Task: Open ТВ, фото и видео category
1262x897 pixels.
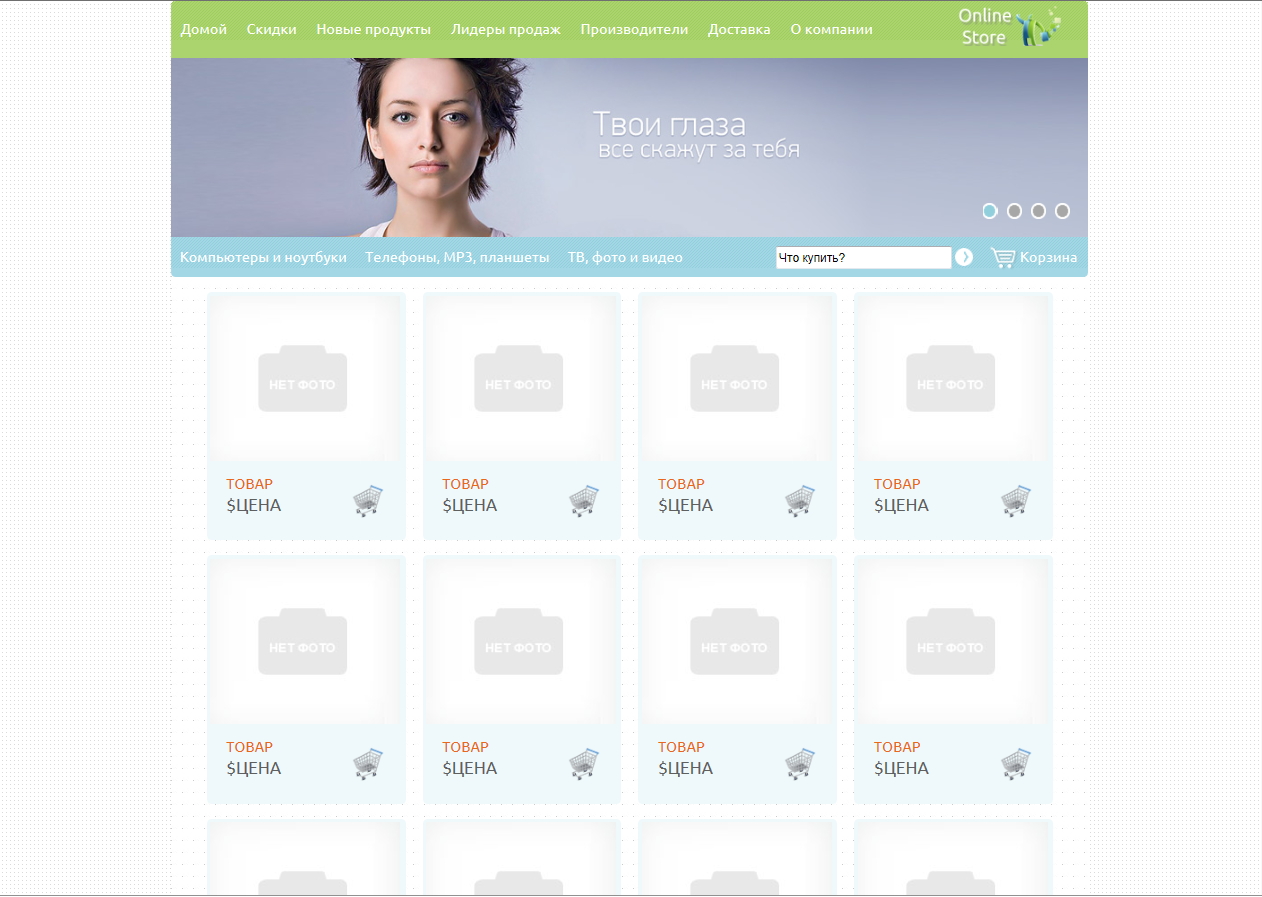Action: (x=625, y=257)
